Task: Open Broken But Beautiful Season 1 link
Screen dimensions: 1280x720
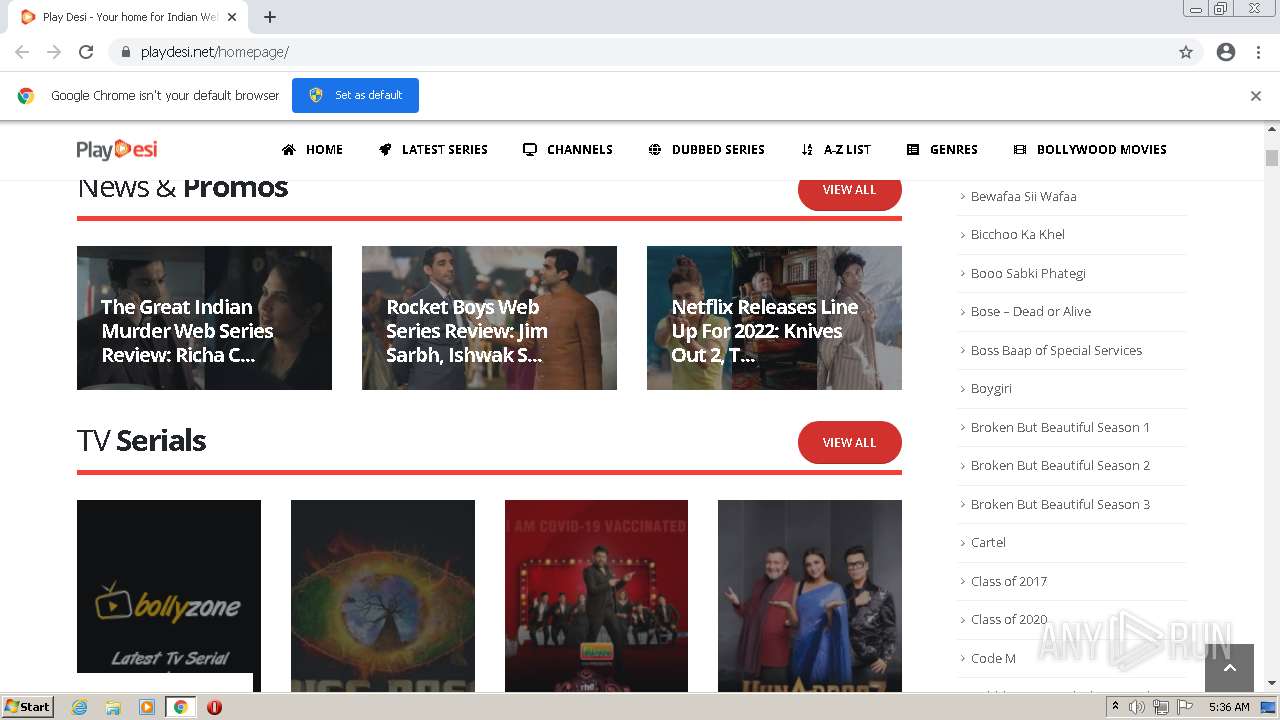Action: tap(1060, 427)
